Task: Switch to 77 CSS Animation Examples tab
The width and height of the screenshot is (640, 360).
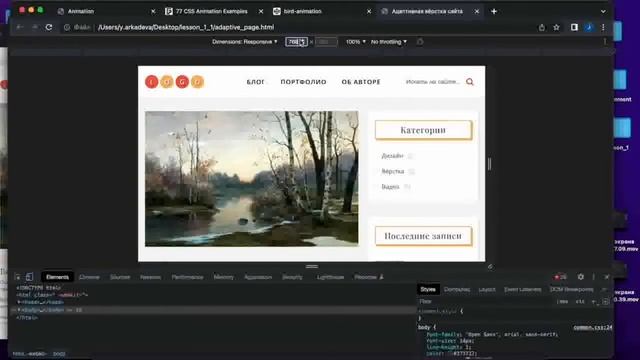Action: click(211, 11)
